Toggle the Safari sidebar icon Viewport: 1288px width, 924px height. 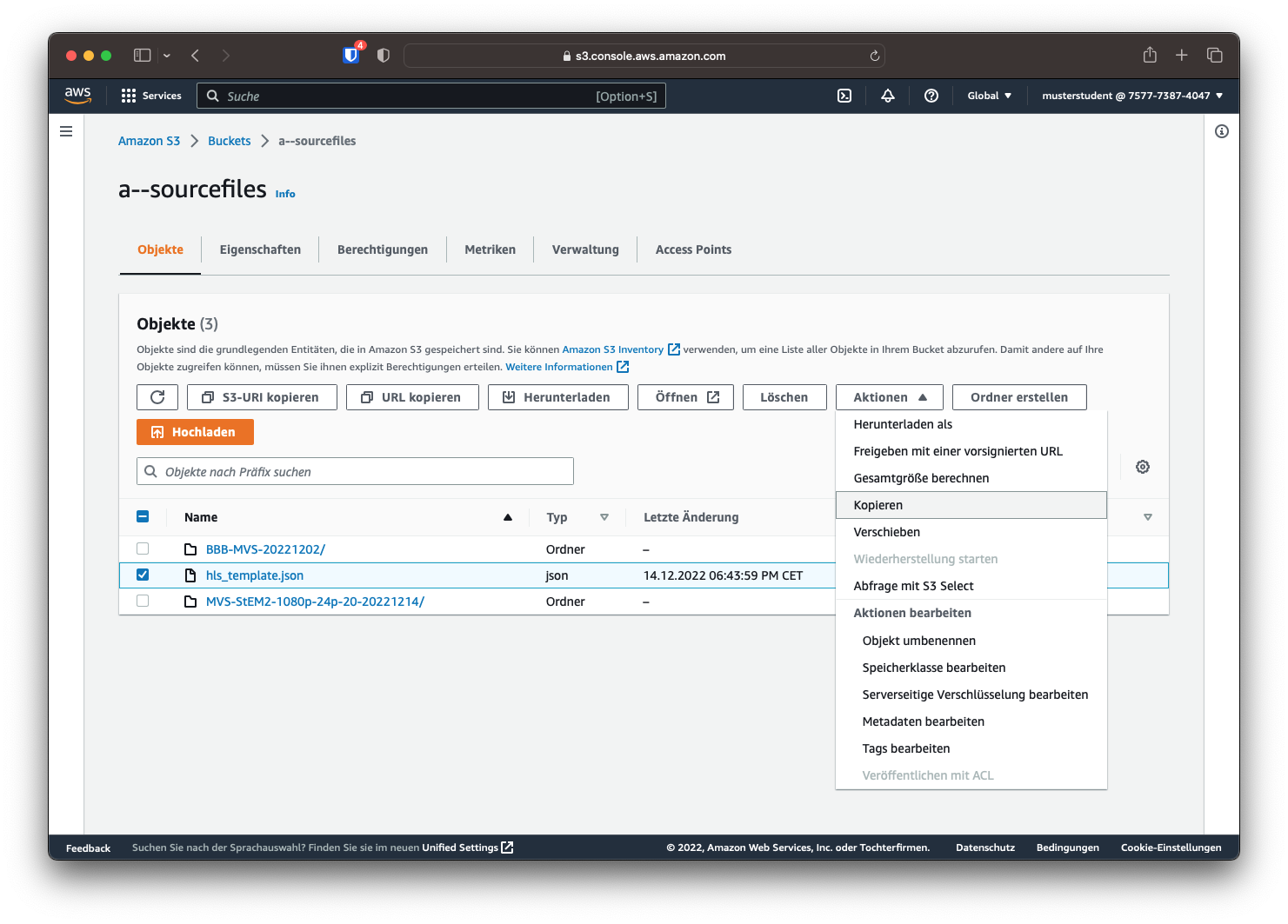tap(143, 56)
